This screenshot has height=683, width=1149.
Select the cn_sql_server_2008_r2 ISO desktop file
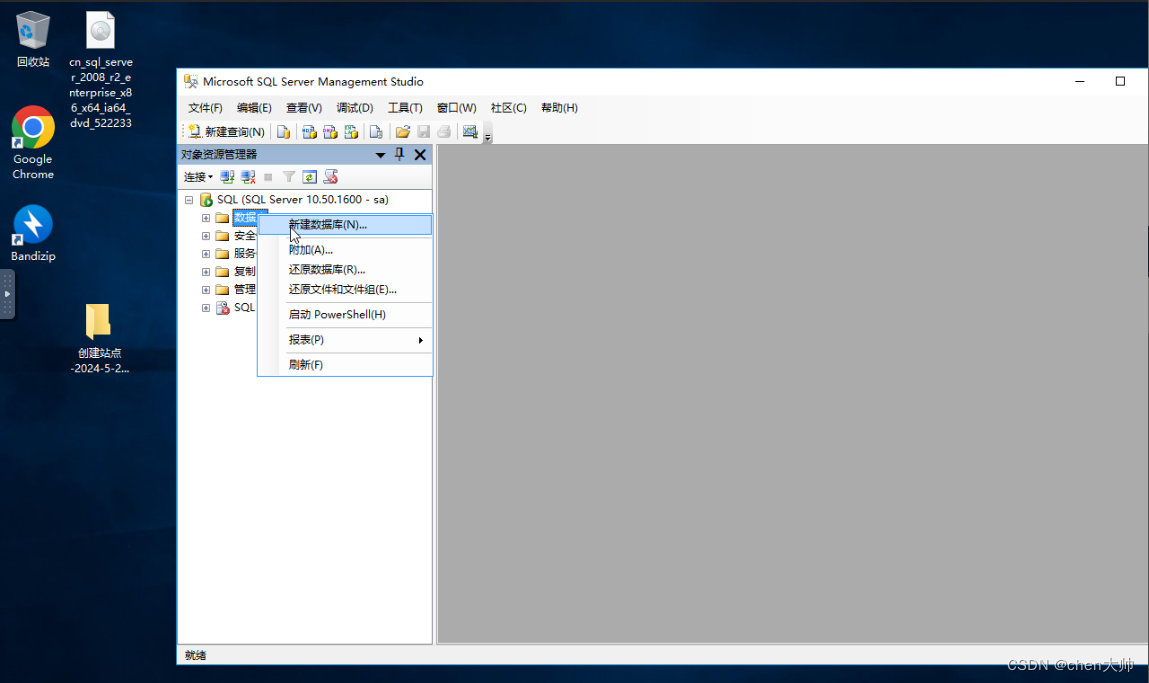[100, 70]
